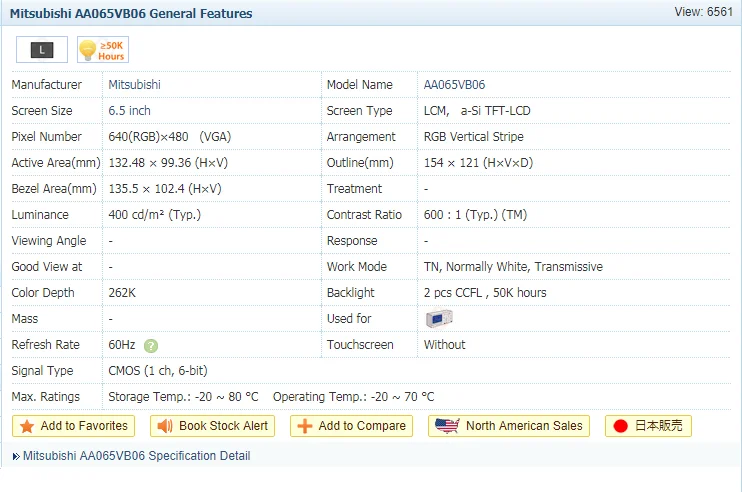Select the 6.5 inch screen size value
This screenshot has height=492, width=742.
tap(129, 111)
